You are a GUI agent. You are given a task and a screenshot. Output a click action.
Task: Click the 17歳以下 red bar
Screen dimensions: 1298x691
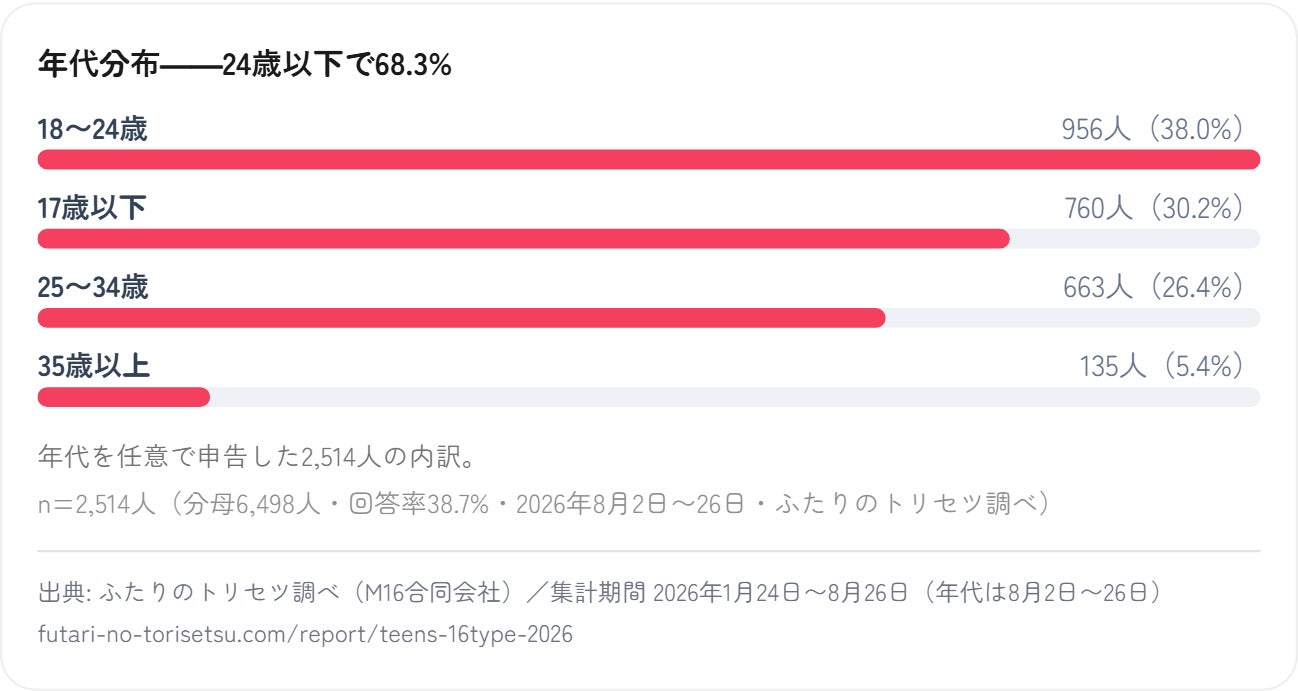click(524, 239)
